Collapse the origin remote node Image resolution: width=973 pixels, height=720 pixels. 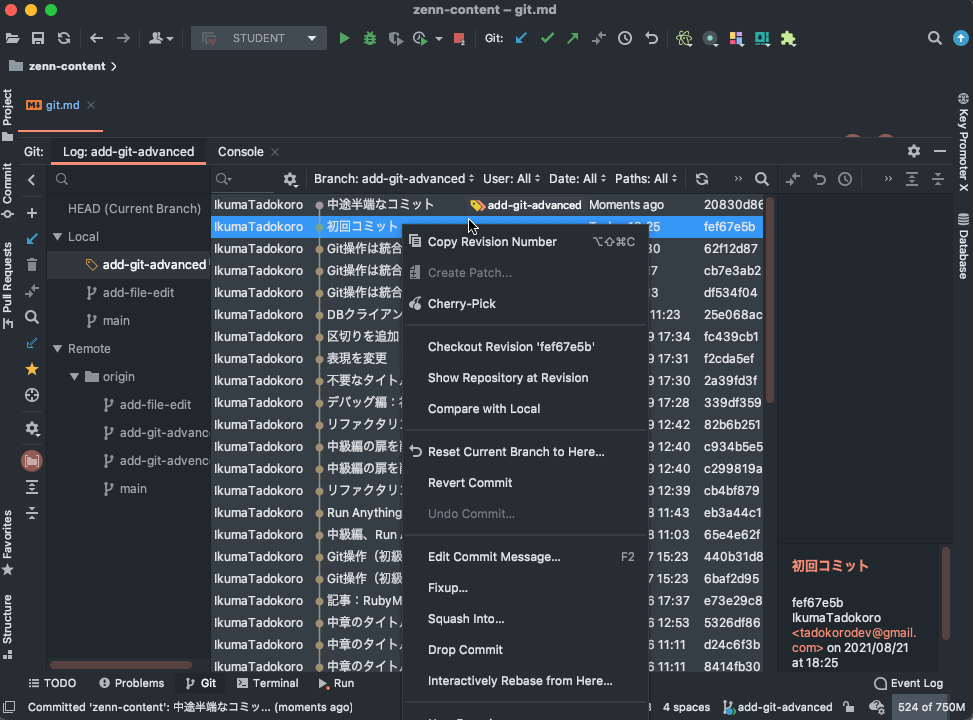pos(74,376)
